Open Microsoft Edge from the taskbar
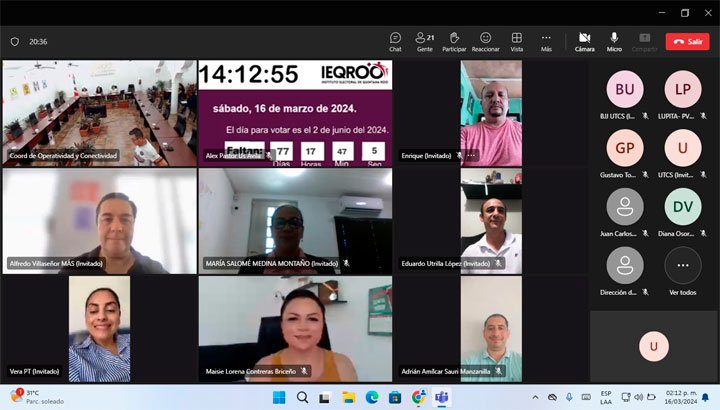 [x=372, y=397]
